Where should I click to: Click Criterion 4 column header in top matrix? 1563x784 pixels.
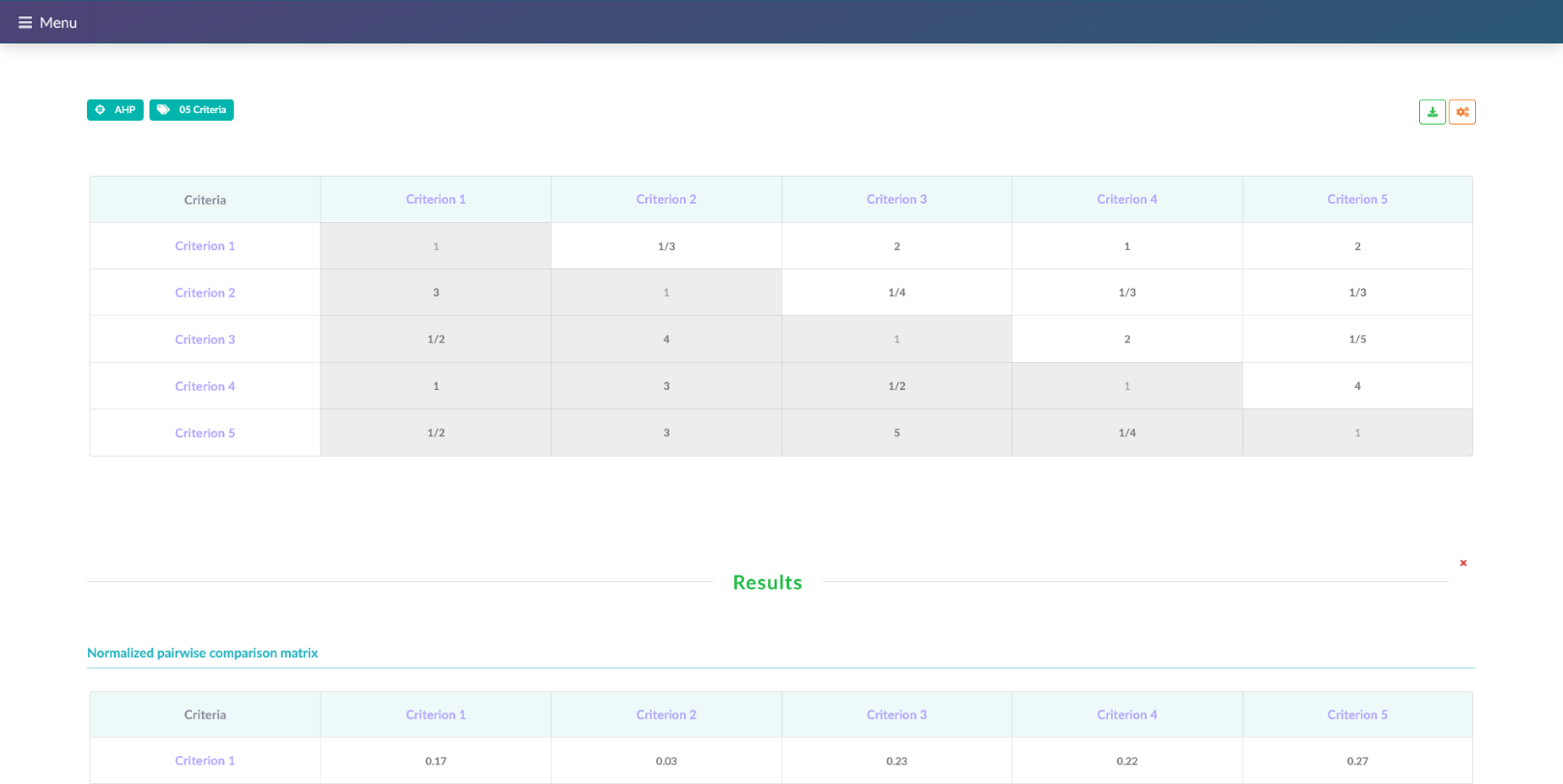point(1127,200)
